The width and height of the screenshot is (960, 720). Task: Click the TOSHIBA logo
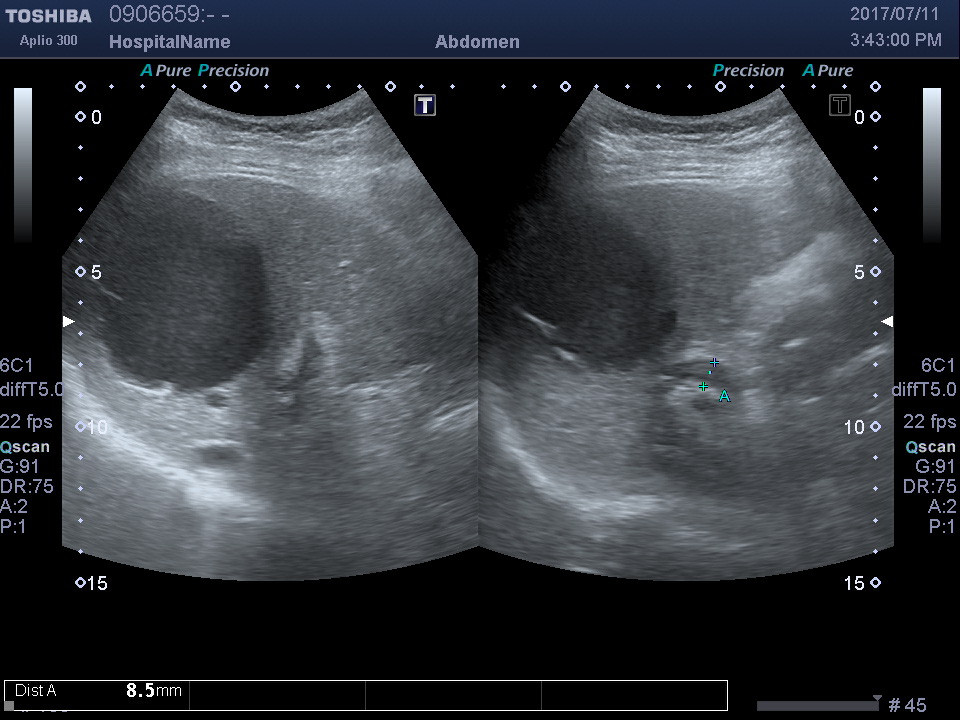pos(48,16)
